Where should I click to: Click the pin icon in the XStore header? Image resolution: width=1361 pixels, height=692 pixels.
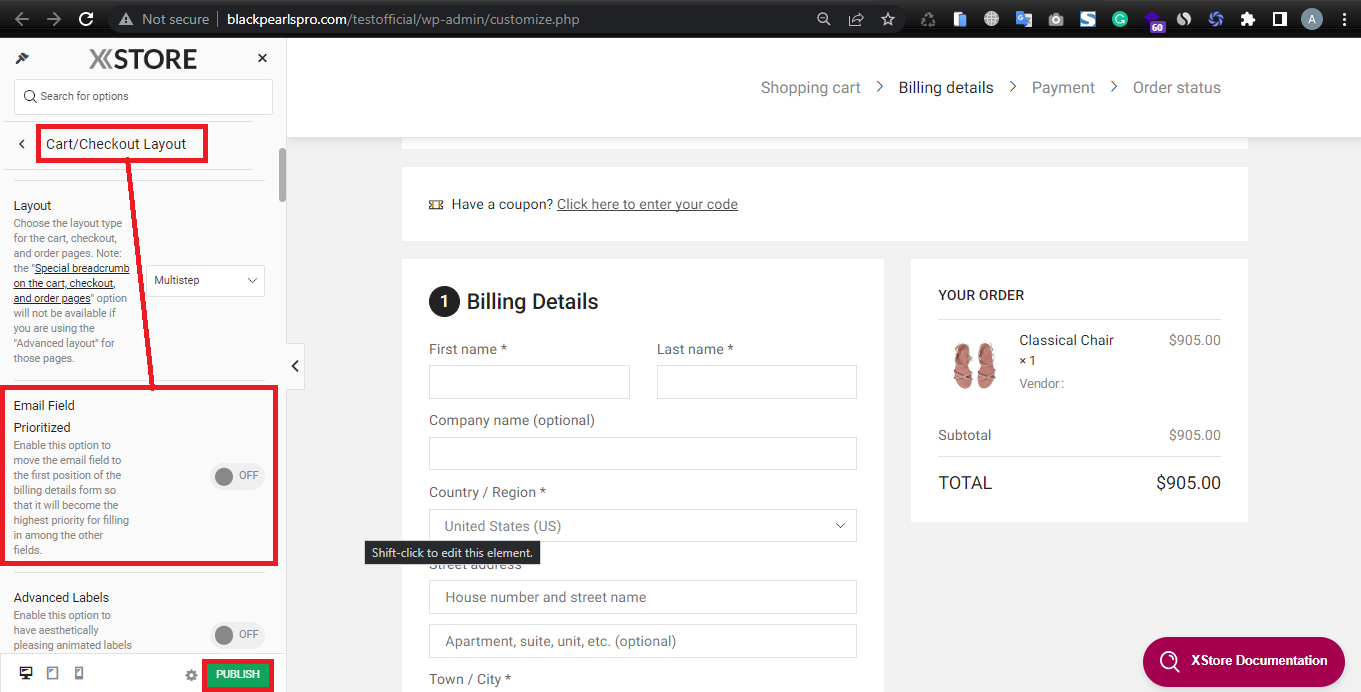click(23, 59)
